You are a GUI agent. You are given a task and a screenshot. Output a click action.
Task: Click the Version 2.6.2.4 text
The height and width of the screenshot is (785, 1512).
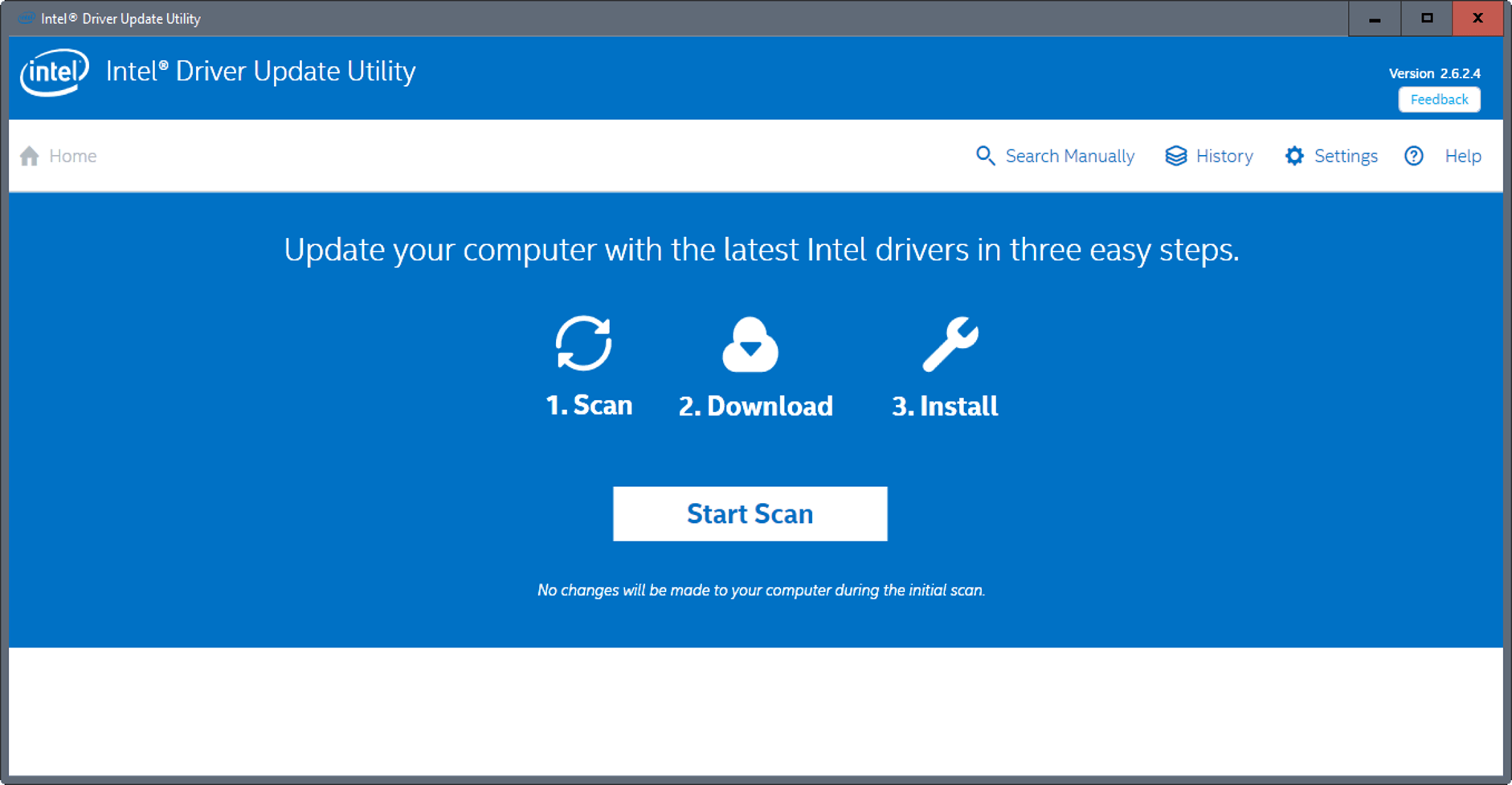[x=1435, y=73]
